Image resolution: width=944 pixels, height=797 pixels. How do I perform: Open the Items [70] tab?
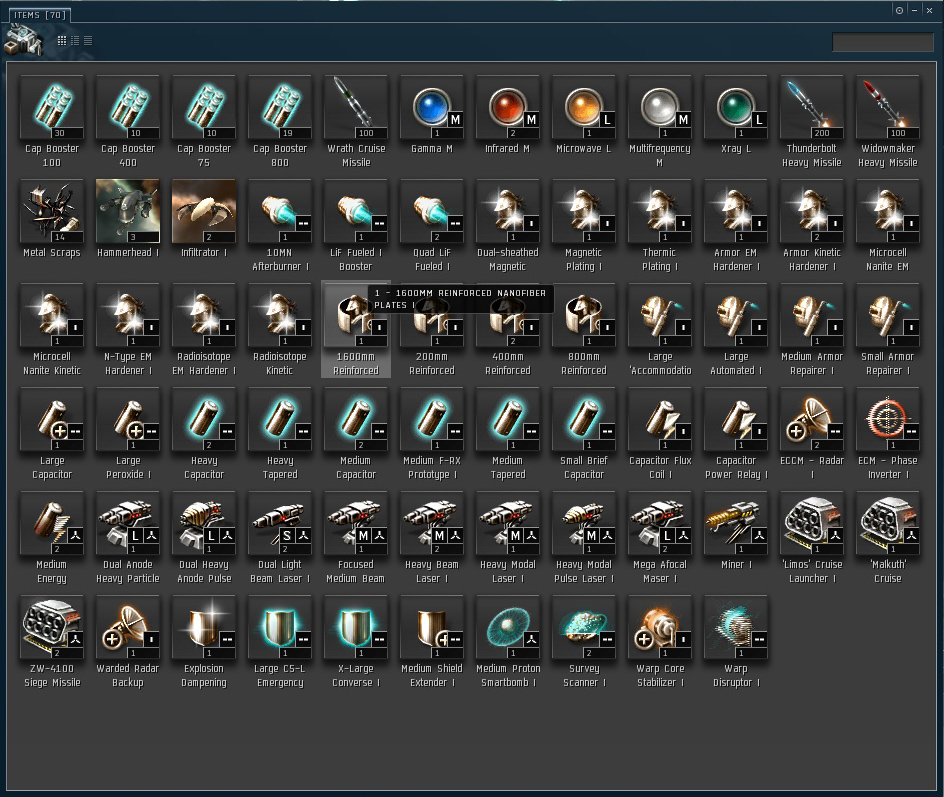click(x=40, y=15)
